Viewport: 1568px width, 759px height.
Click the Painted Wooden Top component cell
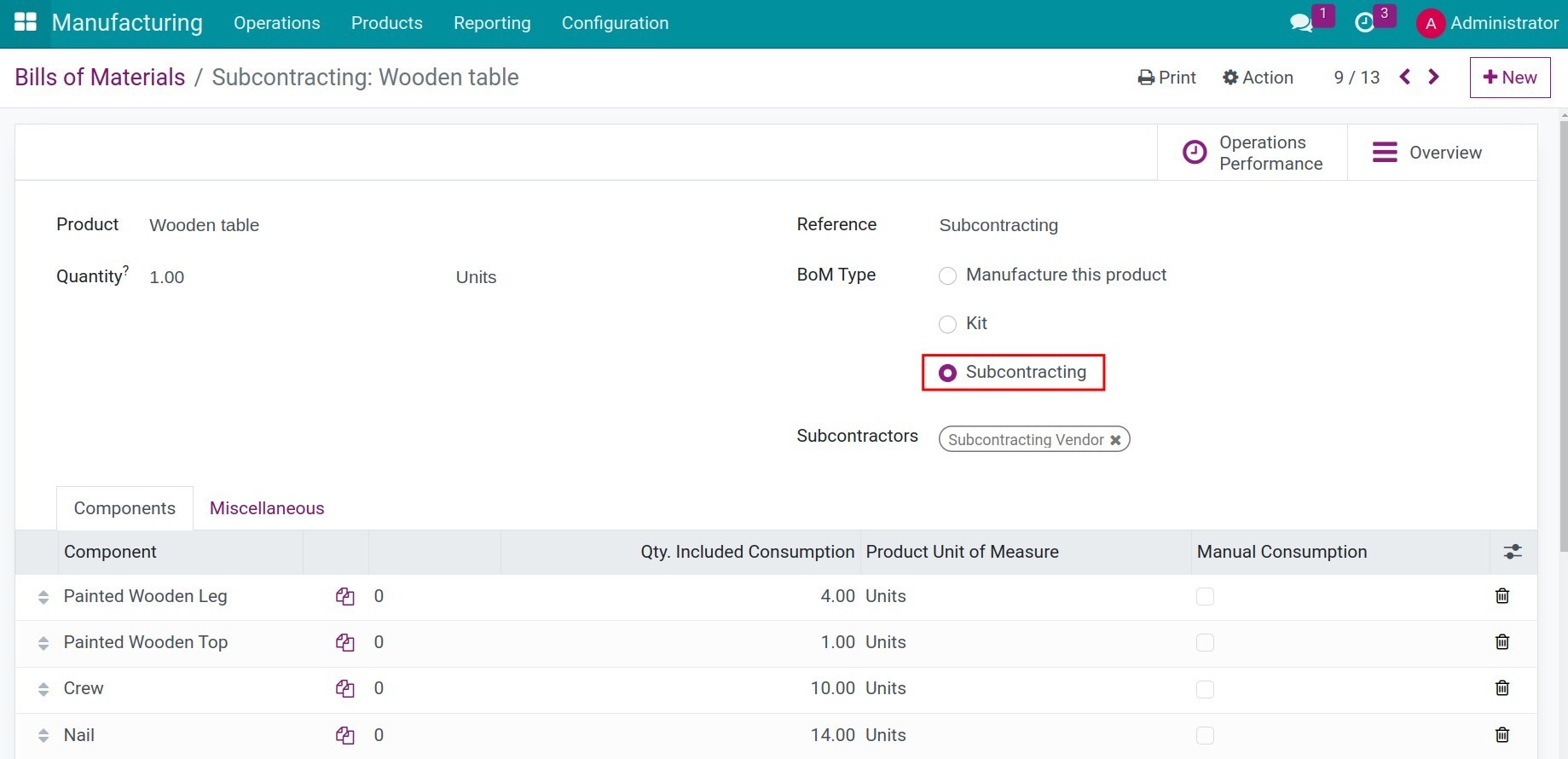(146, 642)
